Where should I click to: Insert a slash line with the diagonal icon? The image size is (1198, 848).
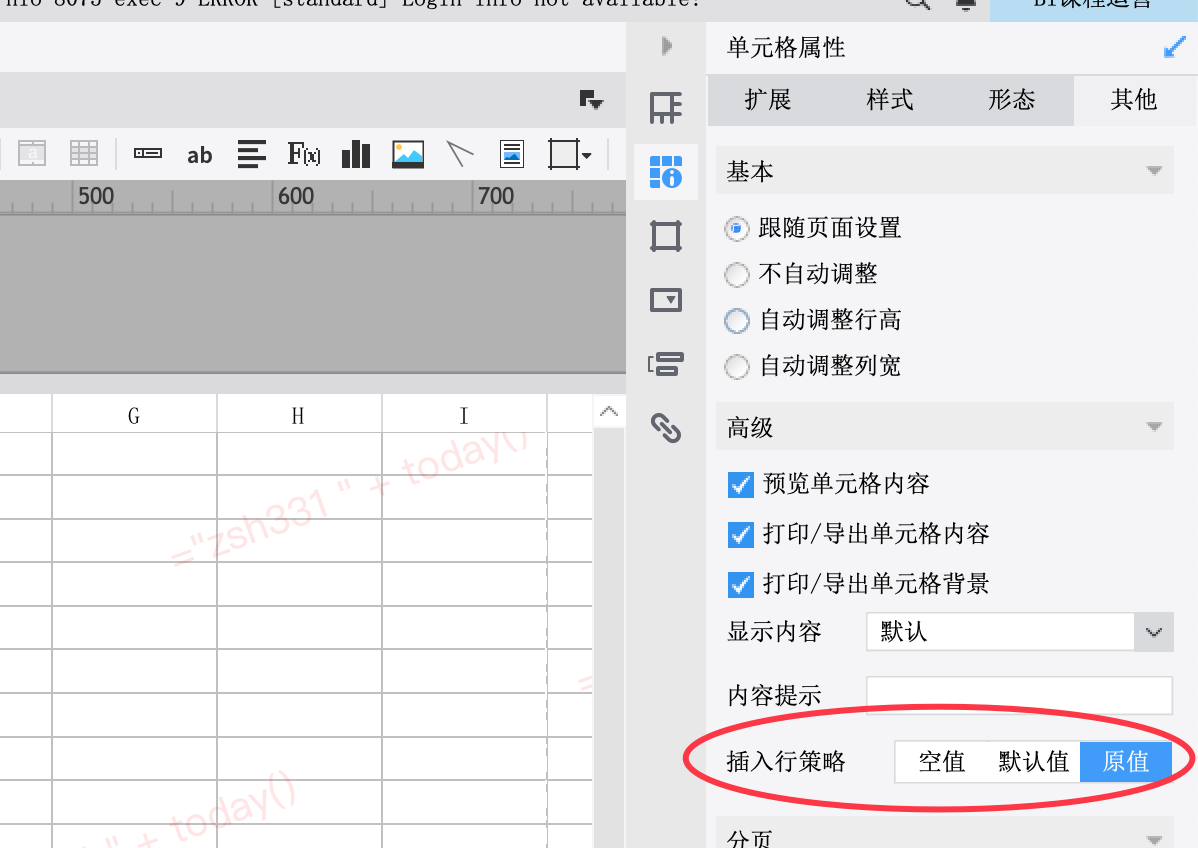pyautogui.click(x=460, y=154)
